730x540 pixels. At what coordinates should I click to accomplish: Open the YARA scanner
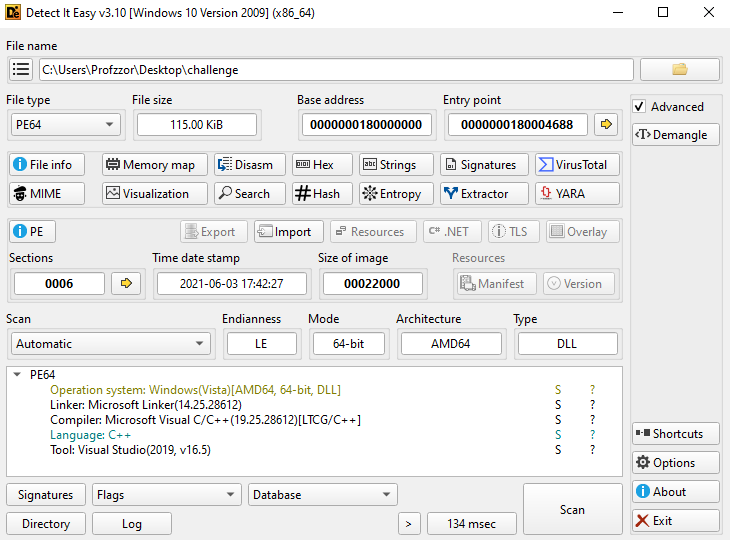point(577,194)
